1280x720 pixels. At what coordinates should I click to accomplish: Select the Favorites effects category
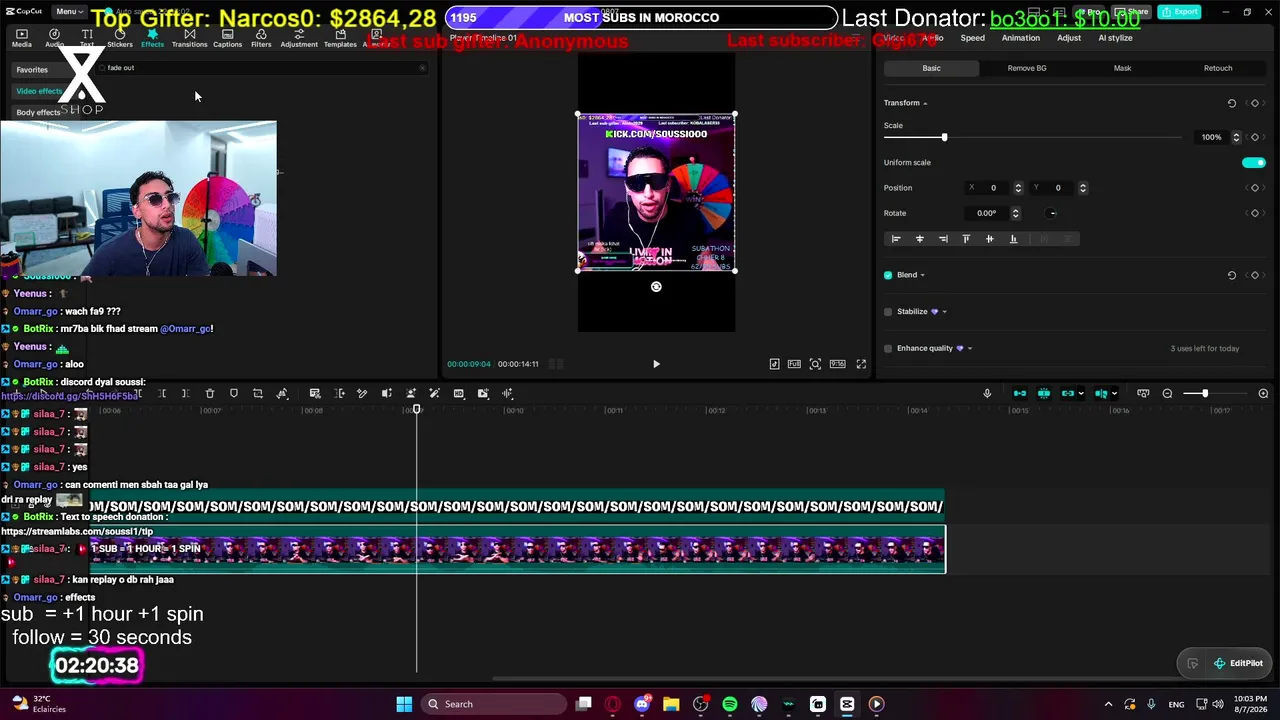coord(32,70)
